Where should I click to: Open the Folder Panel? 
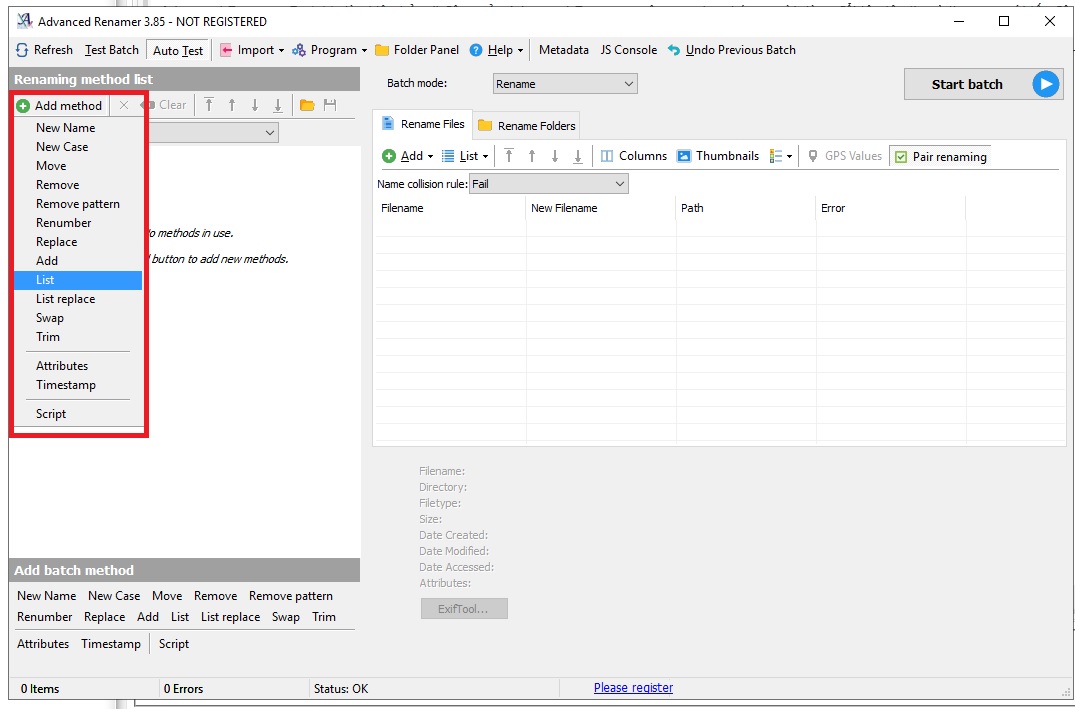tap(417, 50)
